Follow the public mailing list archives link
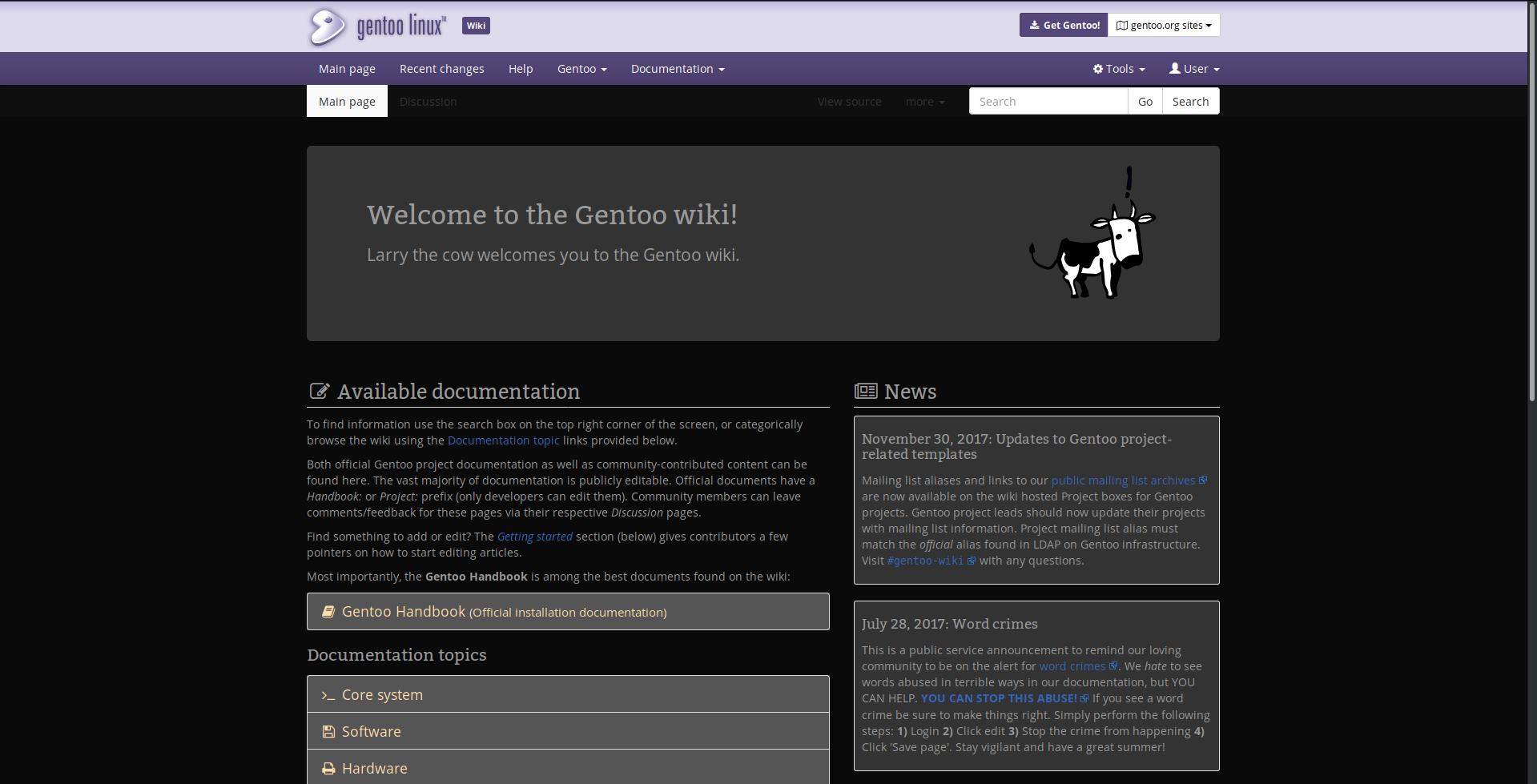The height and width of the screenshot is (784, 1537). [1122, 480]
